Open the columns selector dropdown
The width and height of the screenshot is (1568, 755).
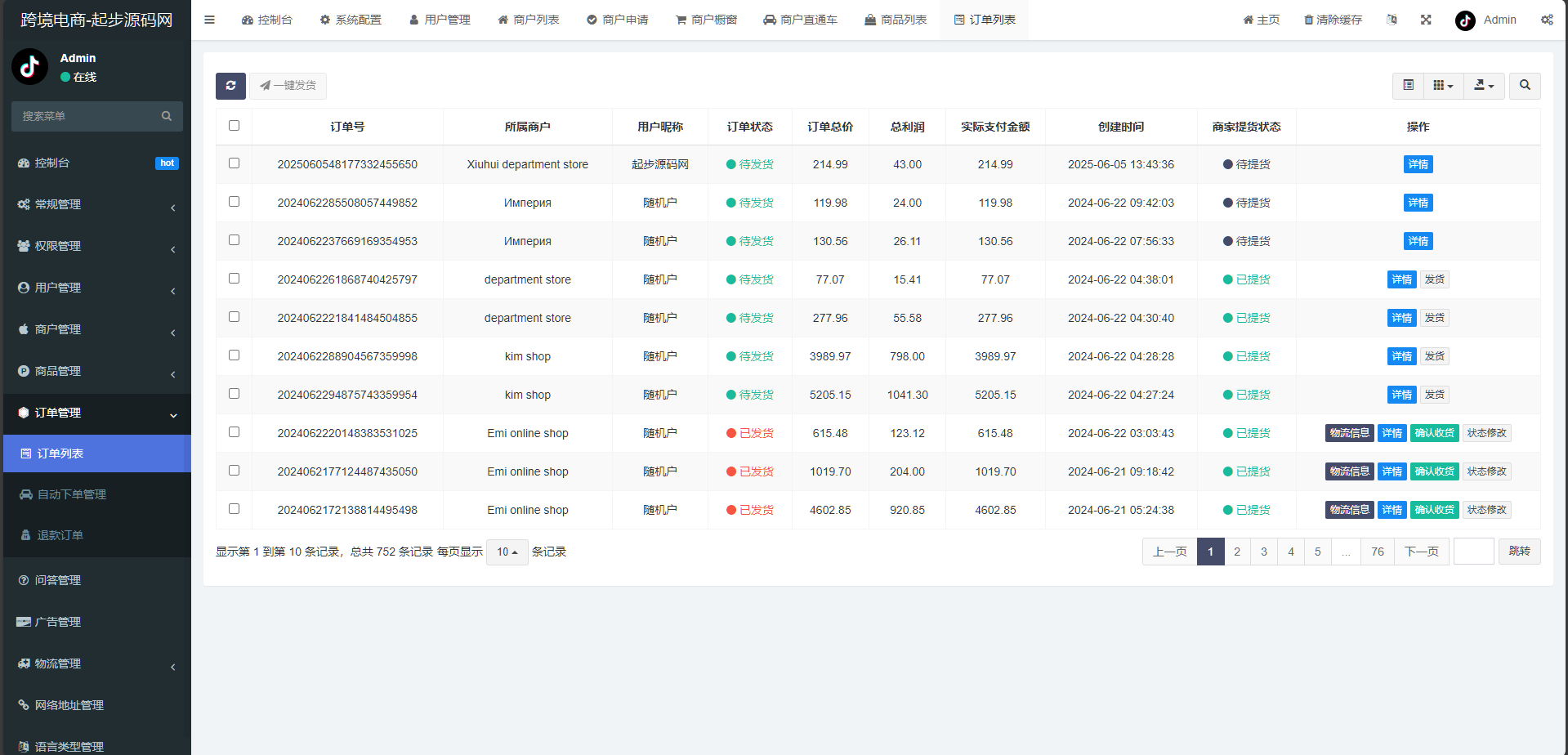click(x=1443, y=86)
